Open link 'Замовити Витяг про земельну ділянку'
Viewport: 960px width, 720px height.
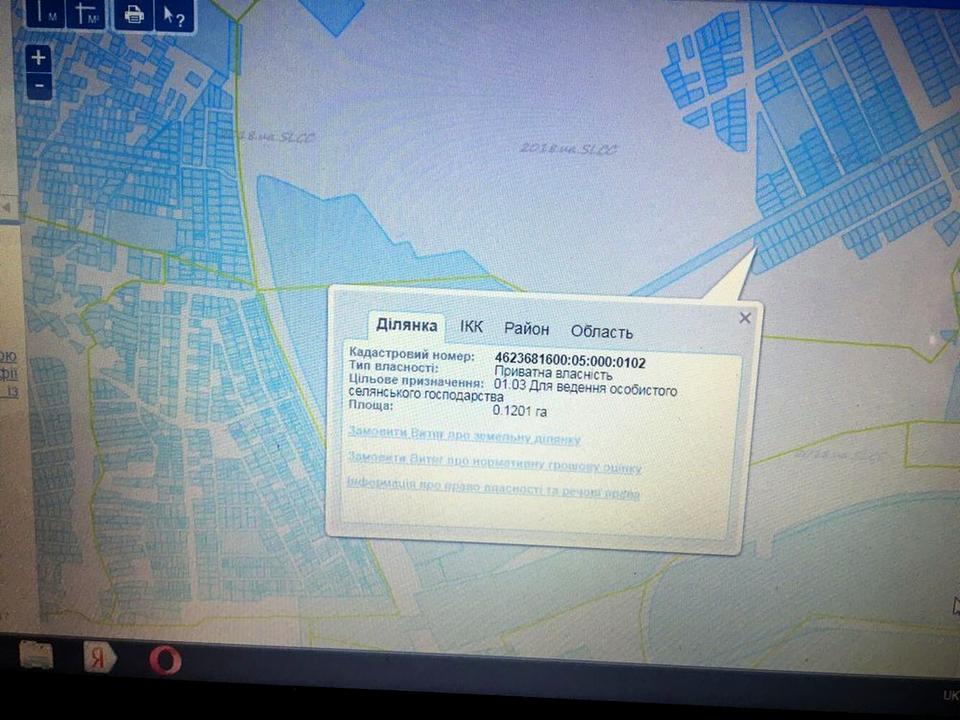464,435
